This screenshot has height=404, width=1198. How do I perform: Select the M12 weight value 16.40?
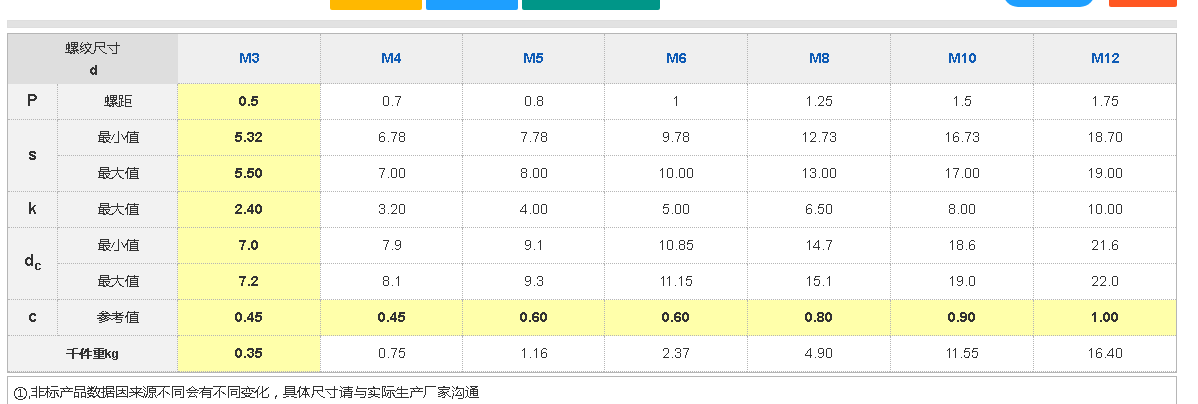tap(1104, 353)
